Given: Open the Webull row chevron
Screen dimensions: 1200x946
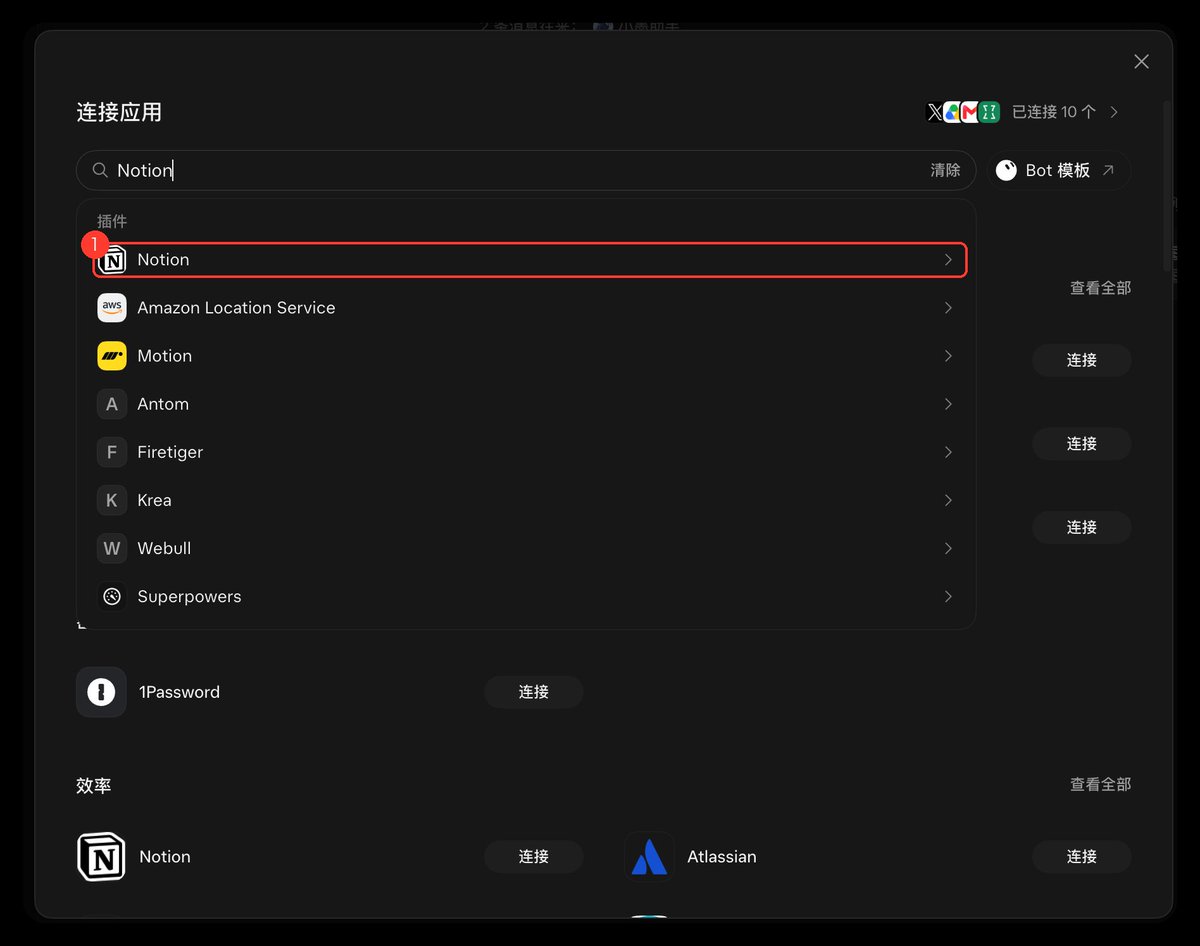Looking at the screenshot, I should (948, 548).
